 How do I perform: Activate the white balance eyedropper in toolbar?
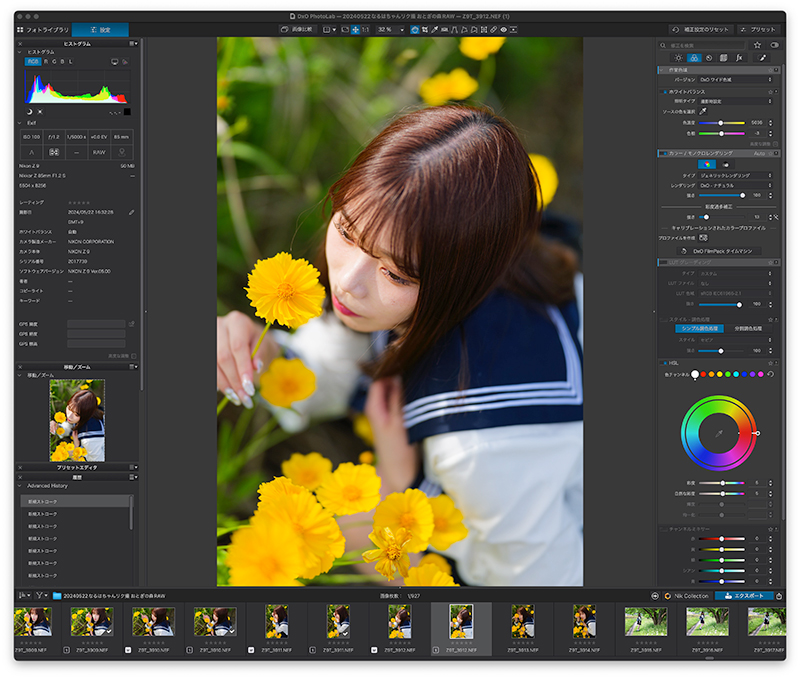pyautogui.click(x=435, y=30)
